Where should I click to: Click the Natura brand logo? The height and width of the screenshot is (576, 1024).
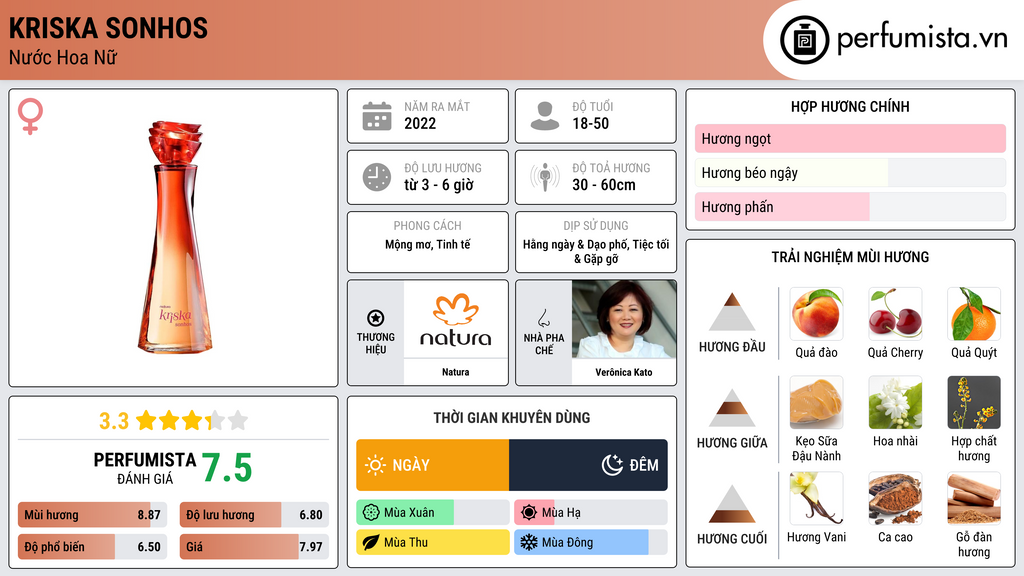tap(455, 319)
